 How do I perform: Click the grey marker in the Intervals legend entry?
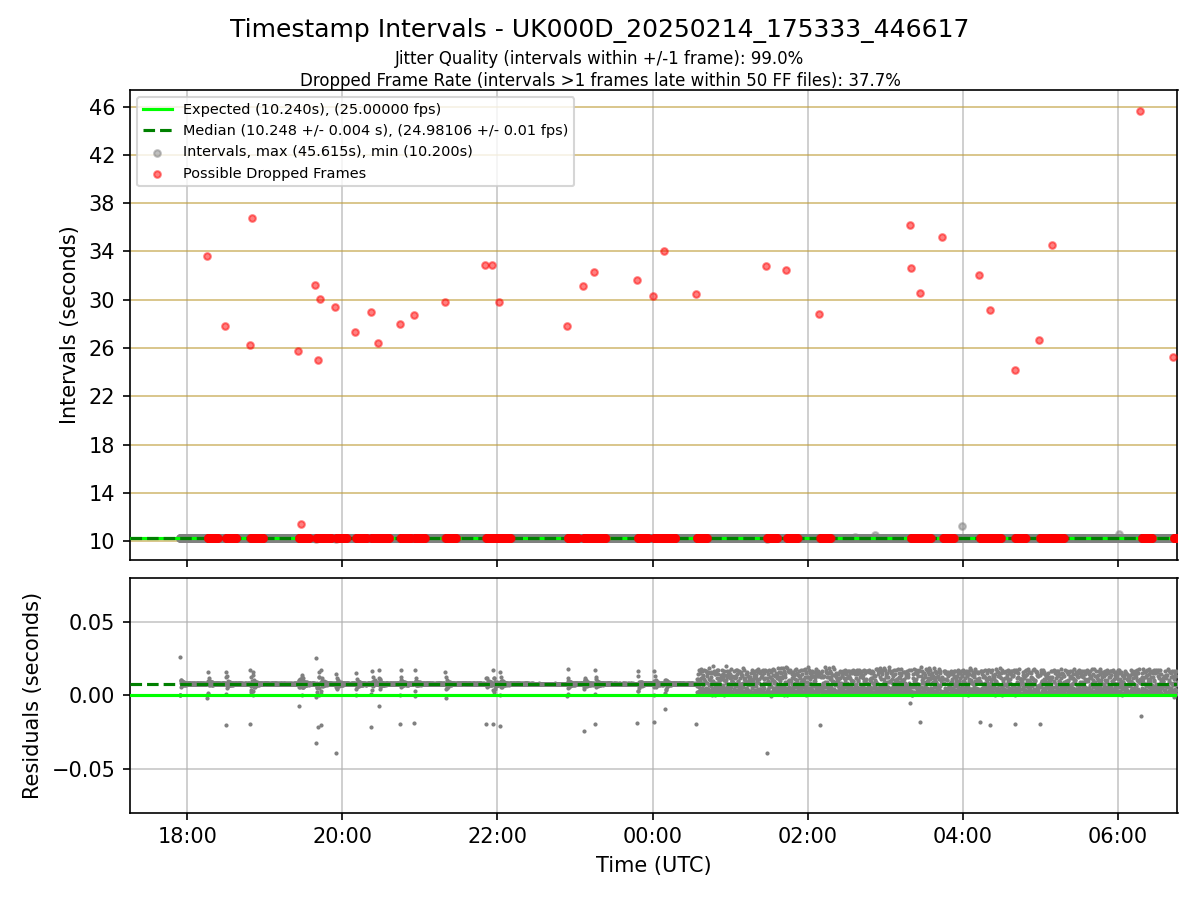coord(158,152)
